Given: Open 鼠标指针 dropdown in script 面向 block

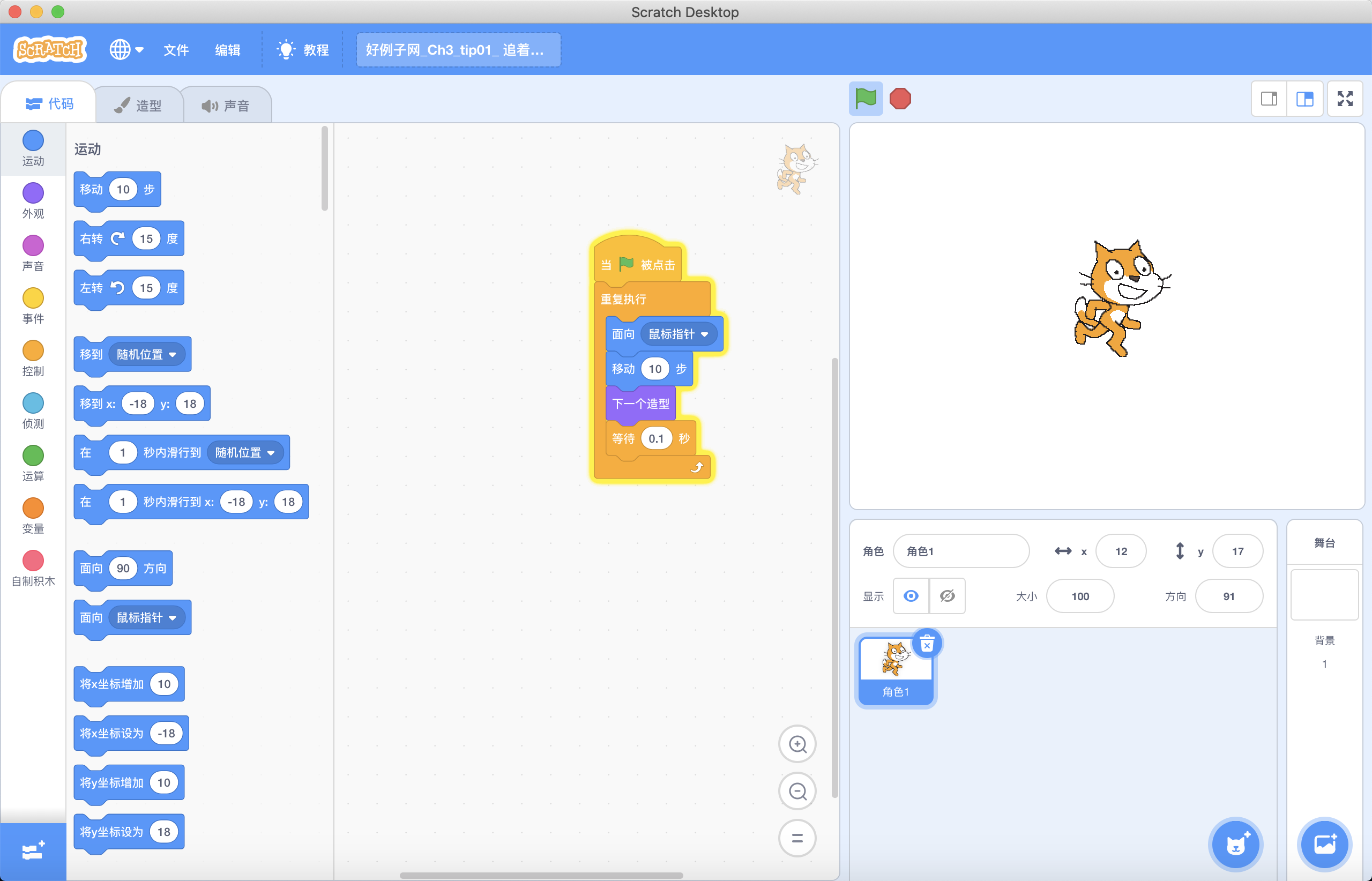Looking at the screenshot, I should (678, 334).
